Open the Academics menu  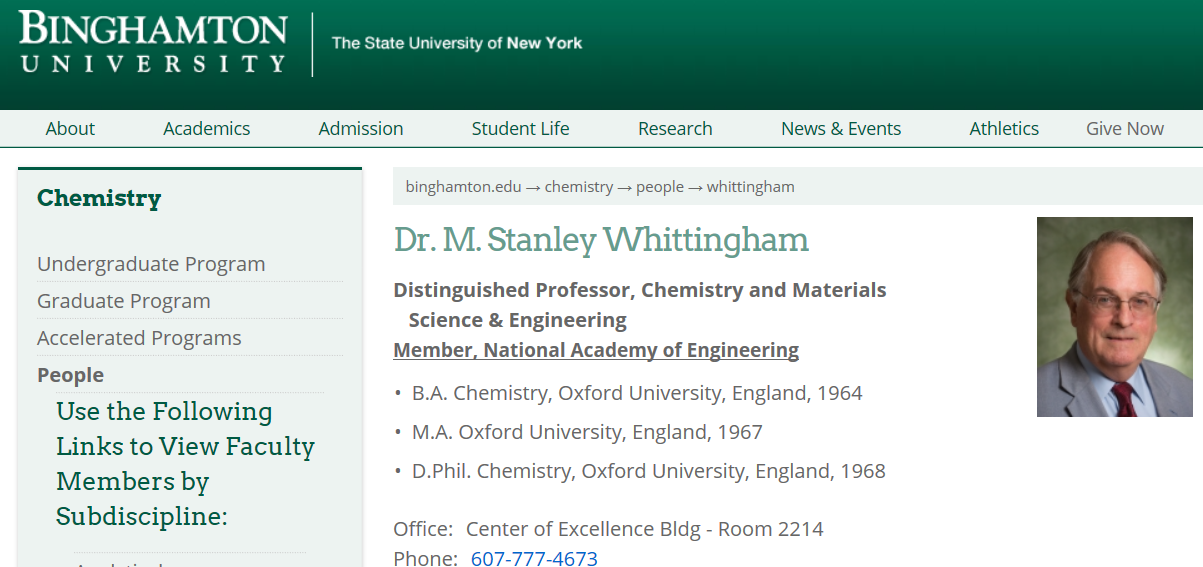pos(207,128)
